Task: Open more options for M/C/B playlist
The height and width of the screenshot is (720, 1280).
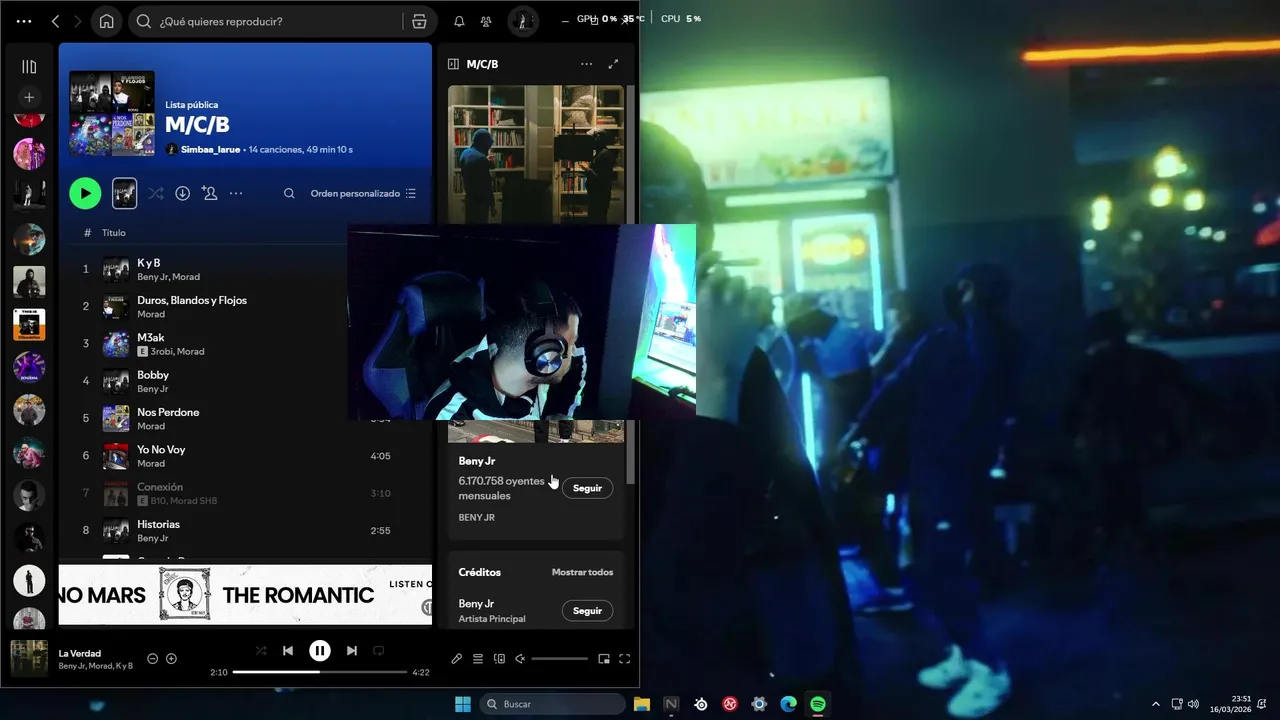Action: coord(236,193)
